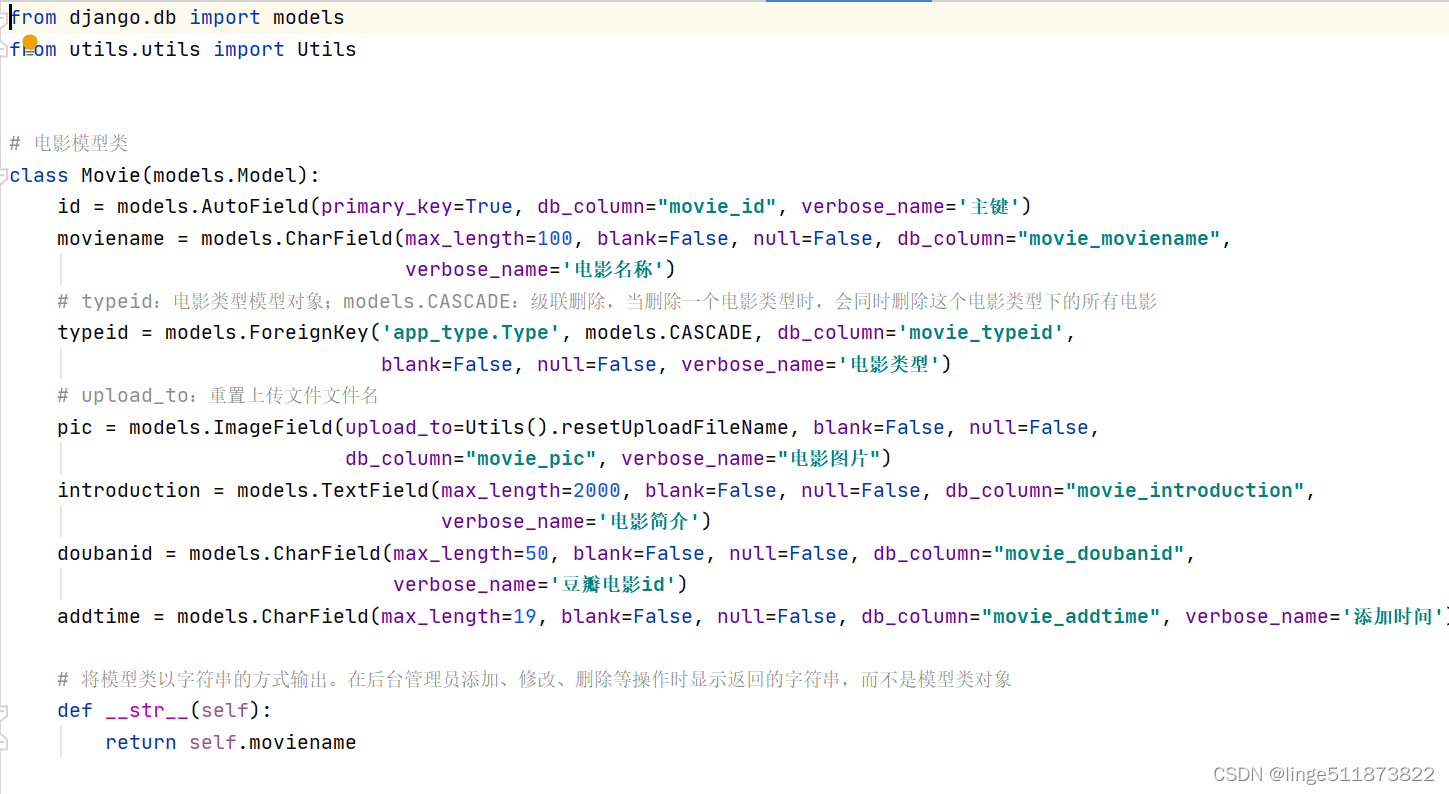Click 'max_length=50' argument
The width and height of the screenshot is (1449, 794).
tap(471, 553)
